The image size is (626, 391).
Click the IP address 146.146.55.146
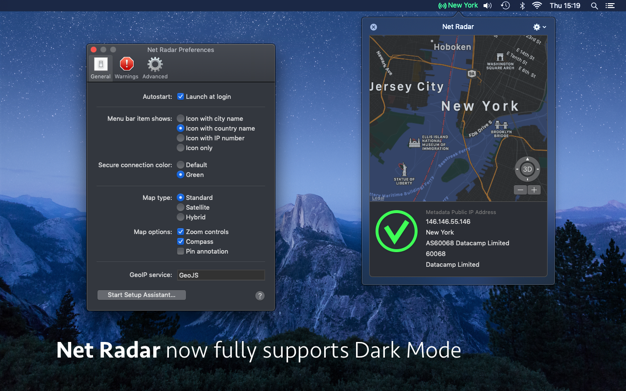[x=448, y=222]
